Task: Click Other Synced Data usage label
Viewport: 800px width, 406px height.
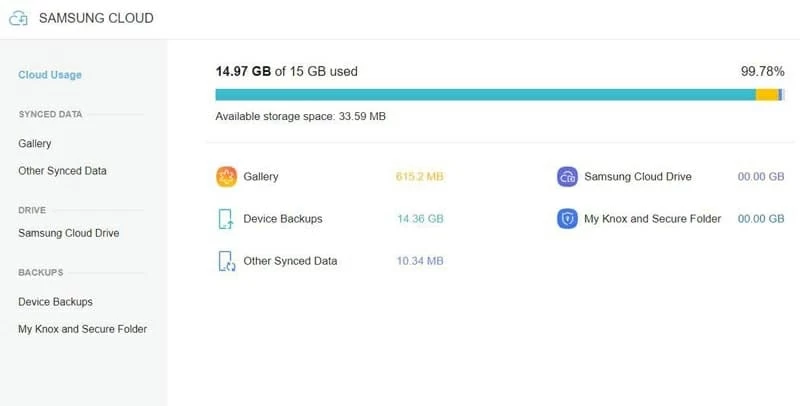Action: coord(290,261)
